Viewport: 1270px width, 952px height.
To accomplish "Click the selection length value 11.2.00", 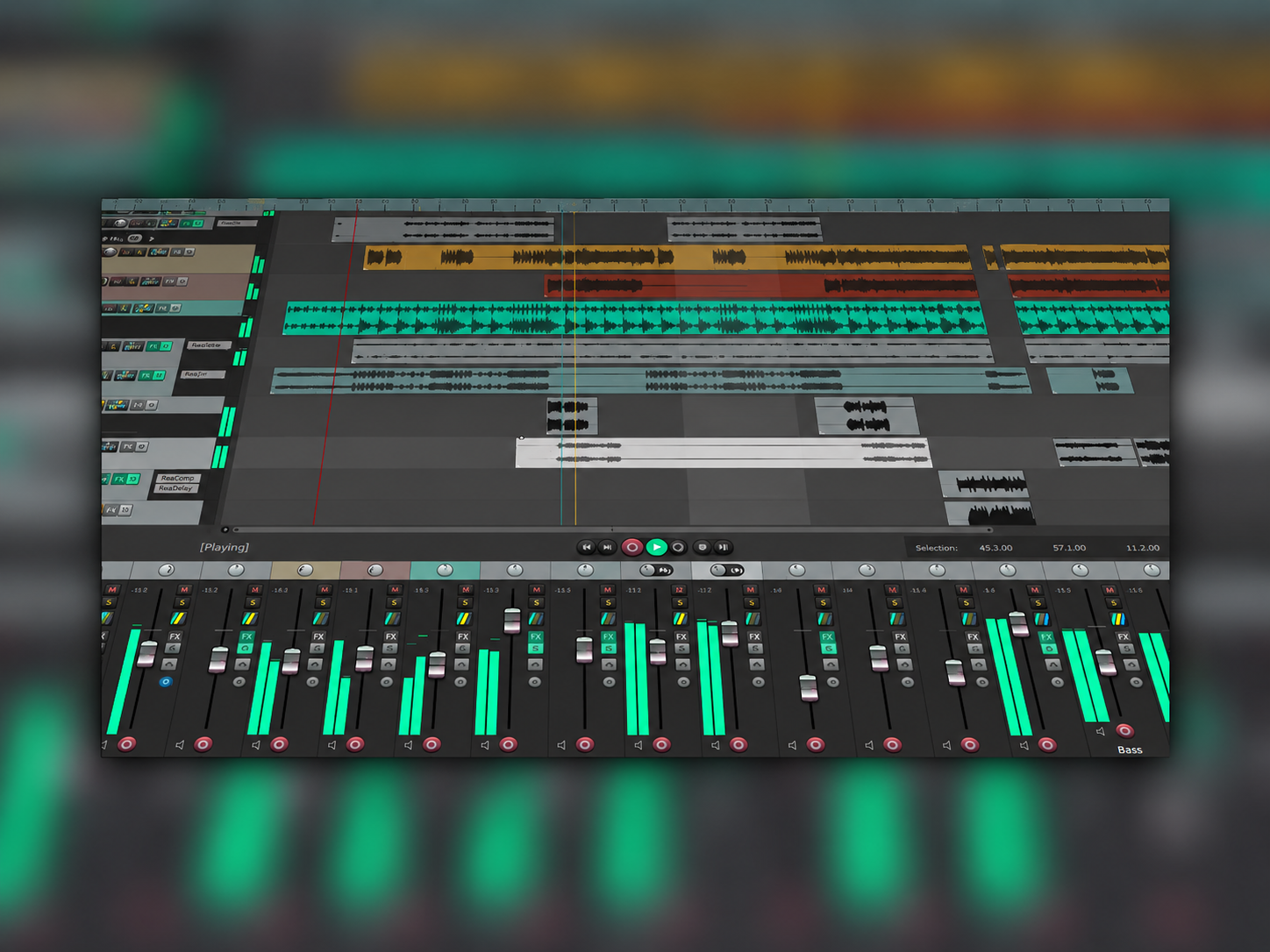I will [1143, 548].
